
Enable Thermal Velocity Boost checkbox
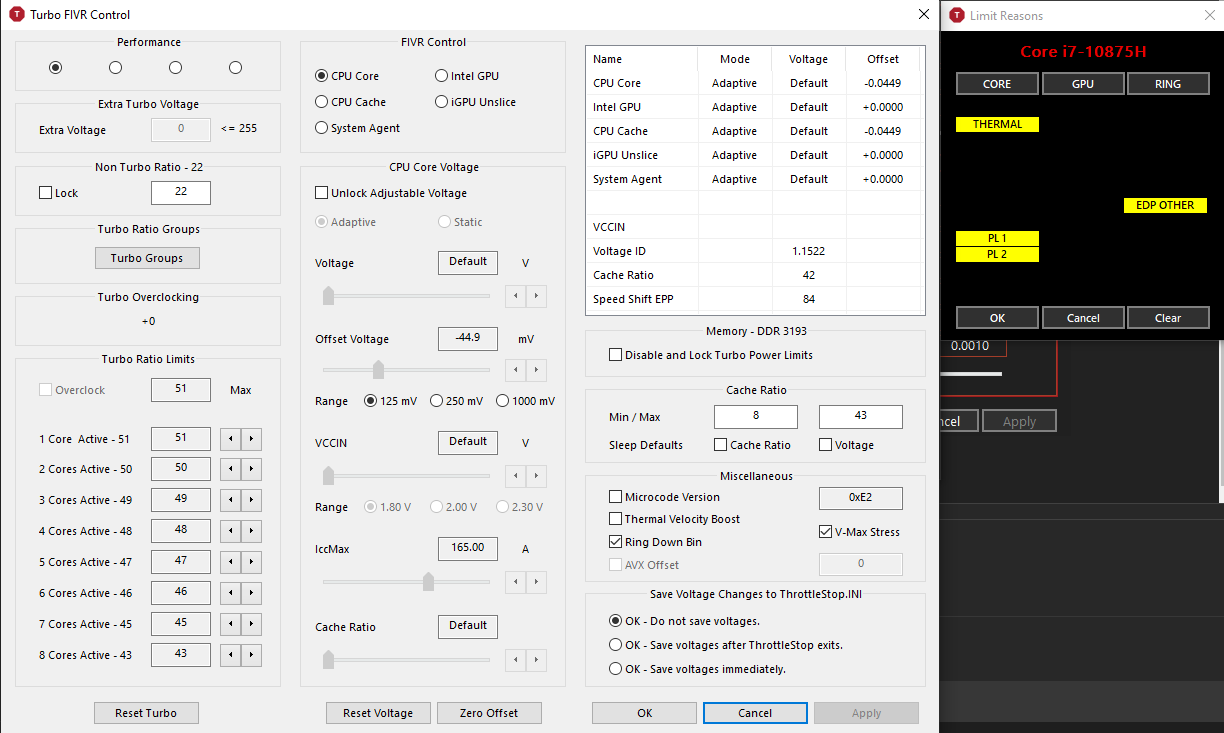[x=675, y=519]
